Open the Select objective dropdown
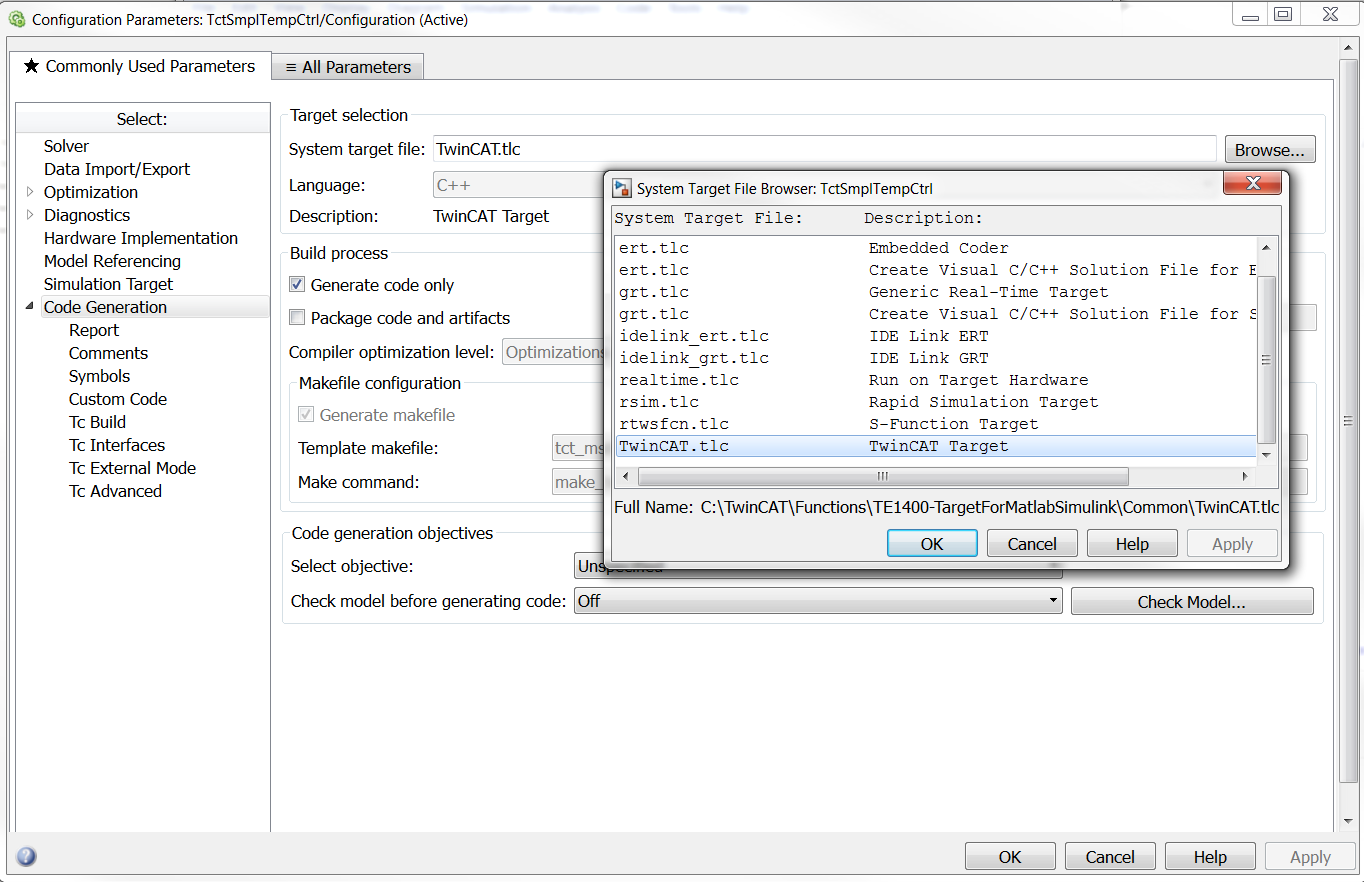The image size is (1364, 882). (x=818, y=566)
